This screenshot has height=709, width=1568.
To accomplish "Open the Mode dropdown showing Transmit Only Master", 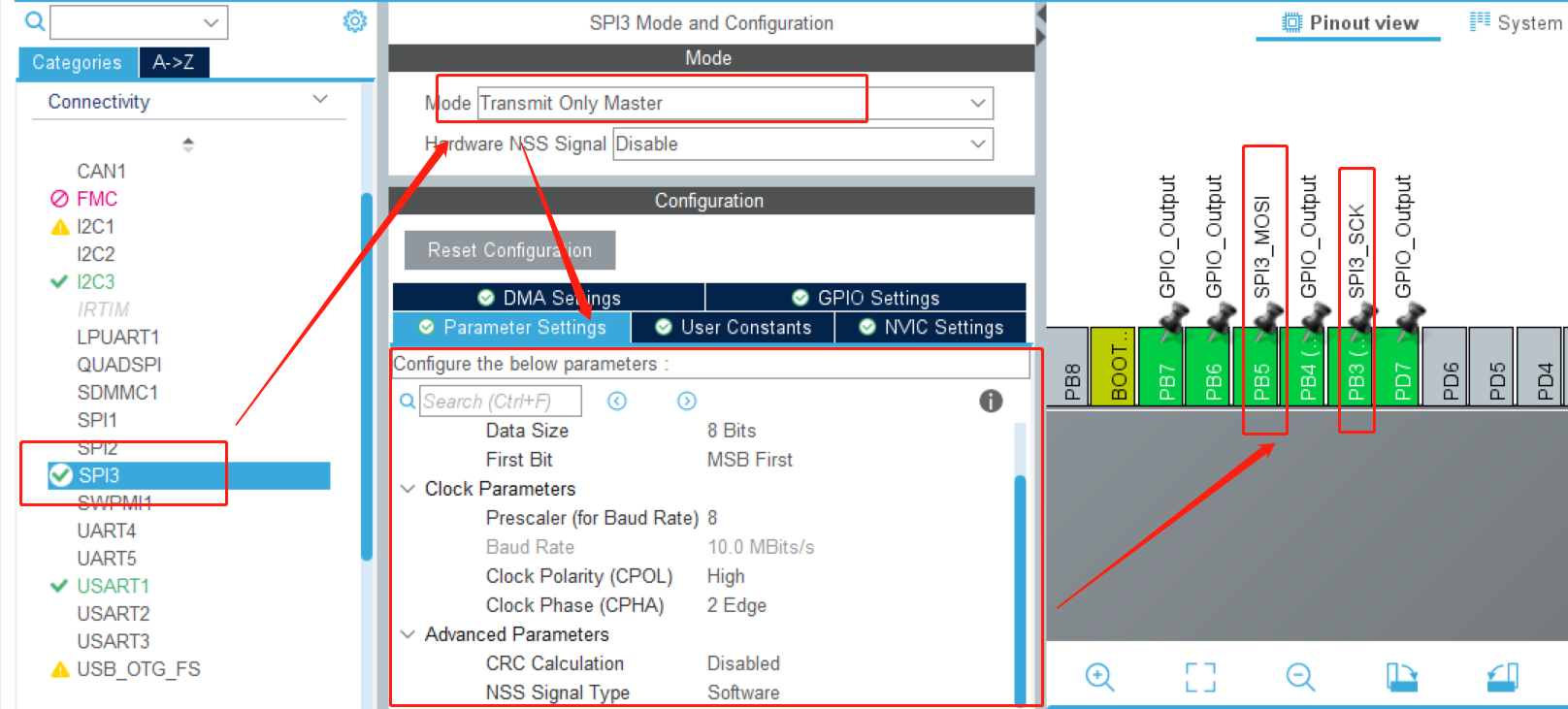I will point(735,103).
